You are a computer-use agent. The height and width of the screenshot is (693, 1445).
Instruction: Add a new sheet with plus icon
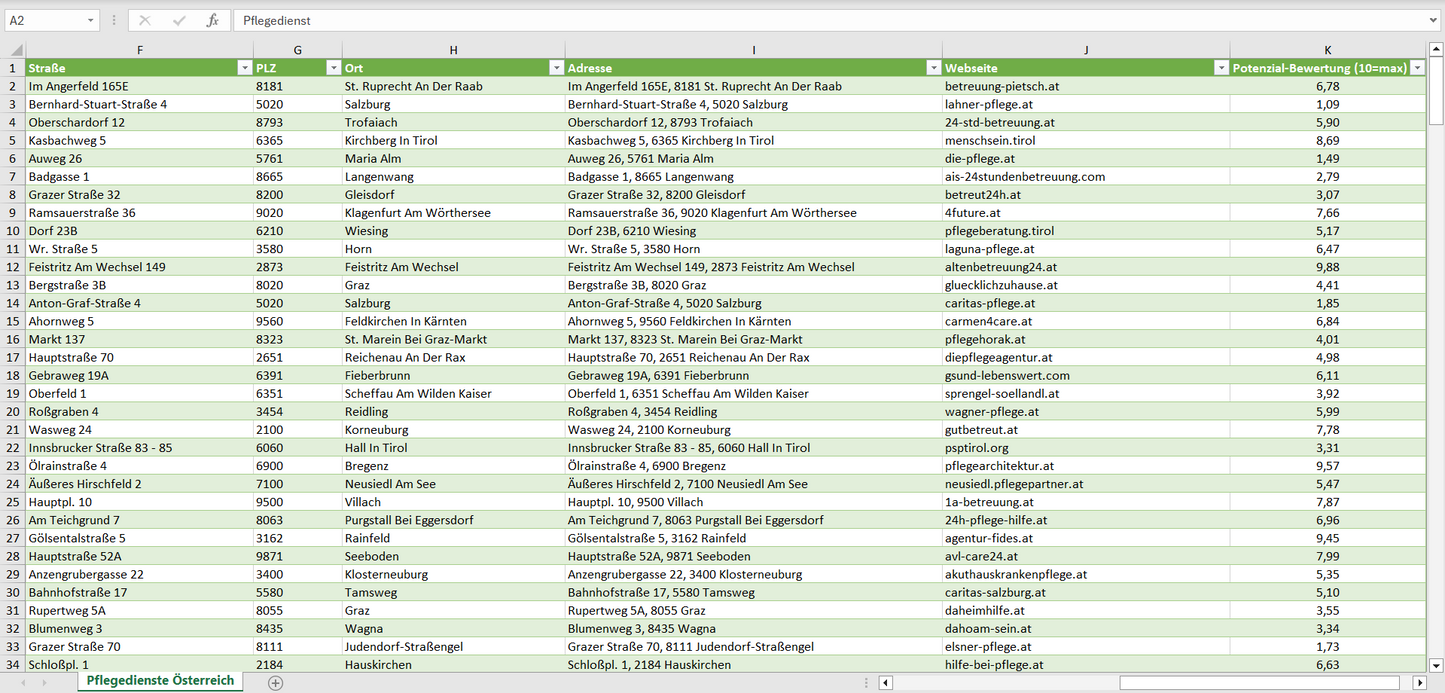click(x=276, y=682)
